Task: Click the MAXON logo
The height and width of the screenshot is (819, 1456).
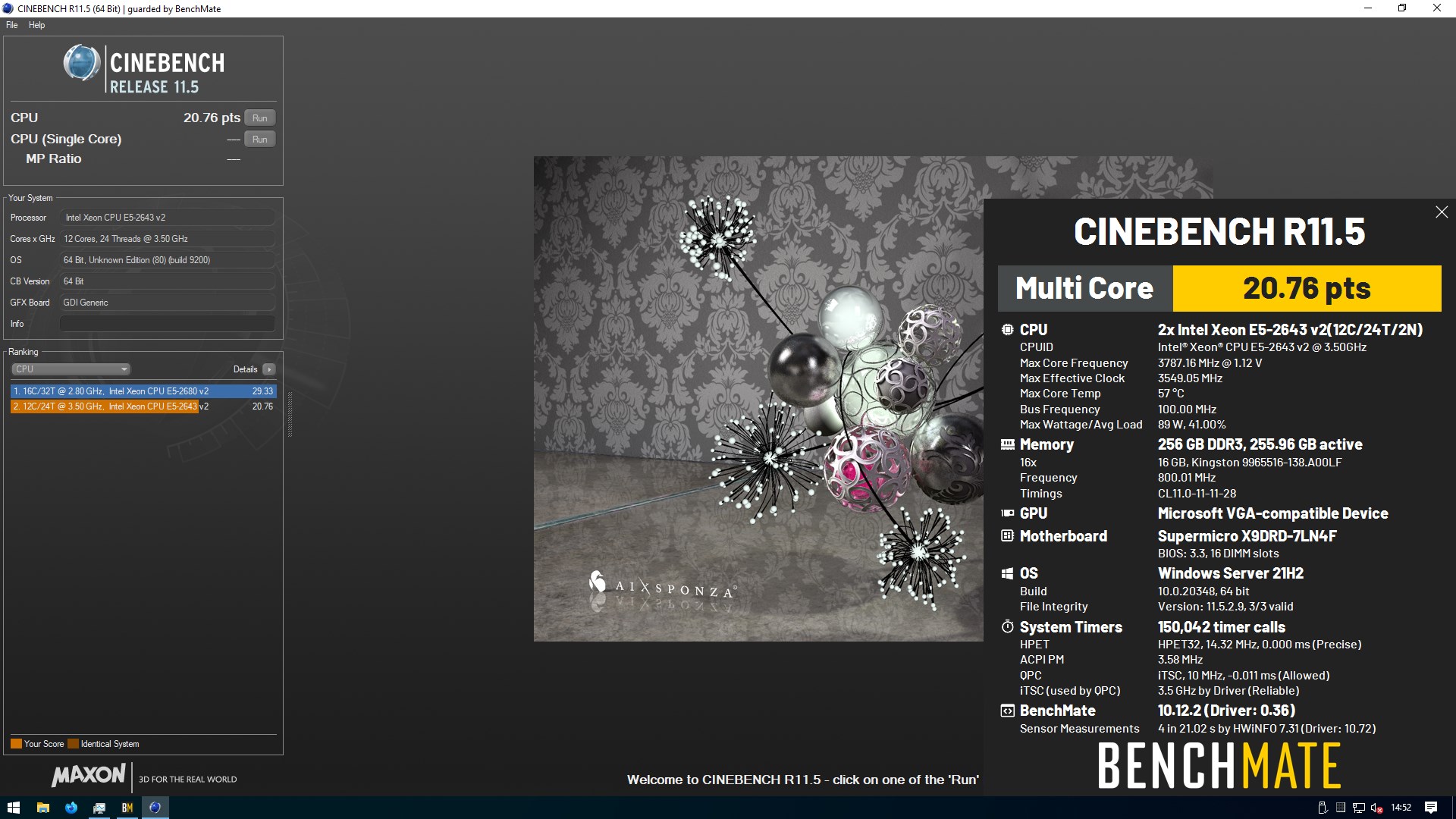Action: pos(89,775)
